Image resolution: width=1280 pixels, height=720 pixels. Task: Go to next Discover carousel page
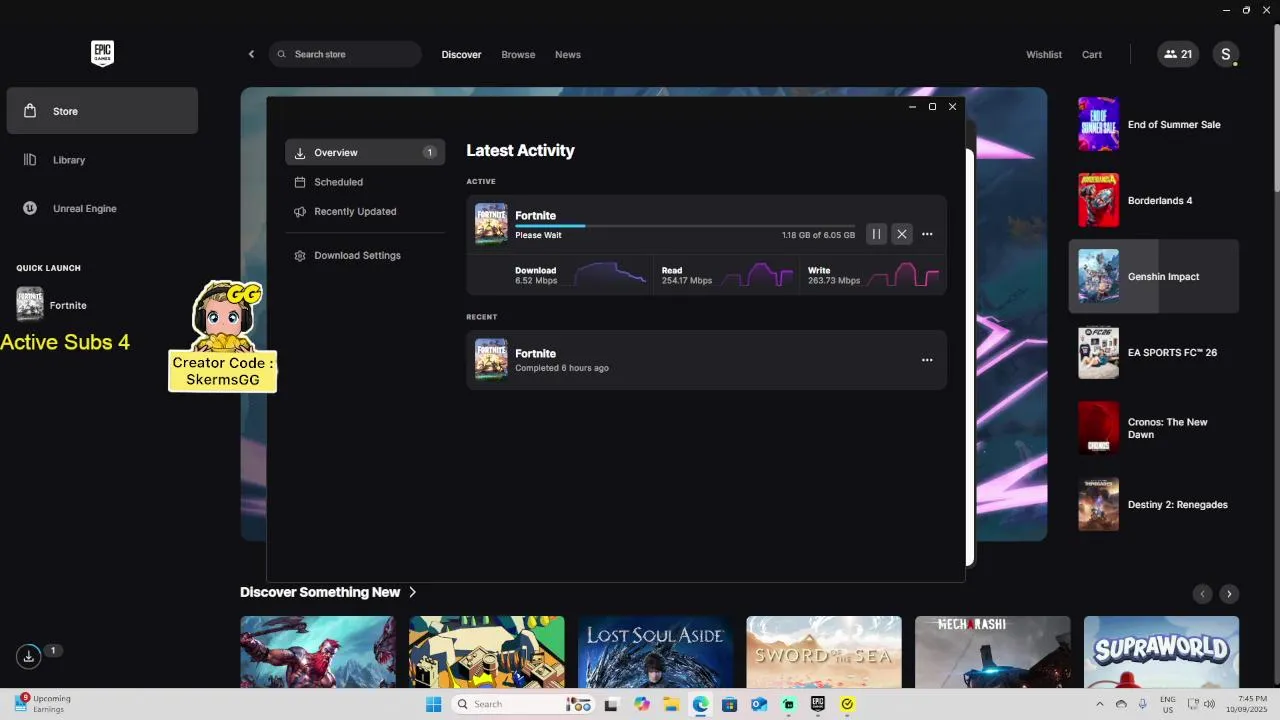tap(1229, 594)
